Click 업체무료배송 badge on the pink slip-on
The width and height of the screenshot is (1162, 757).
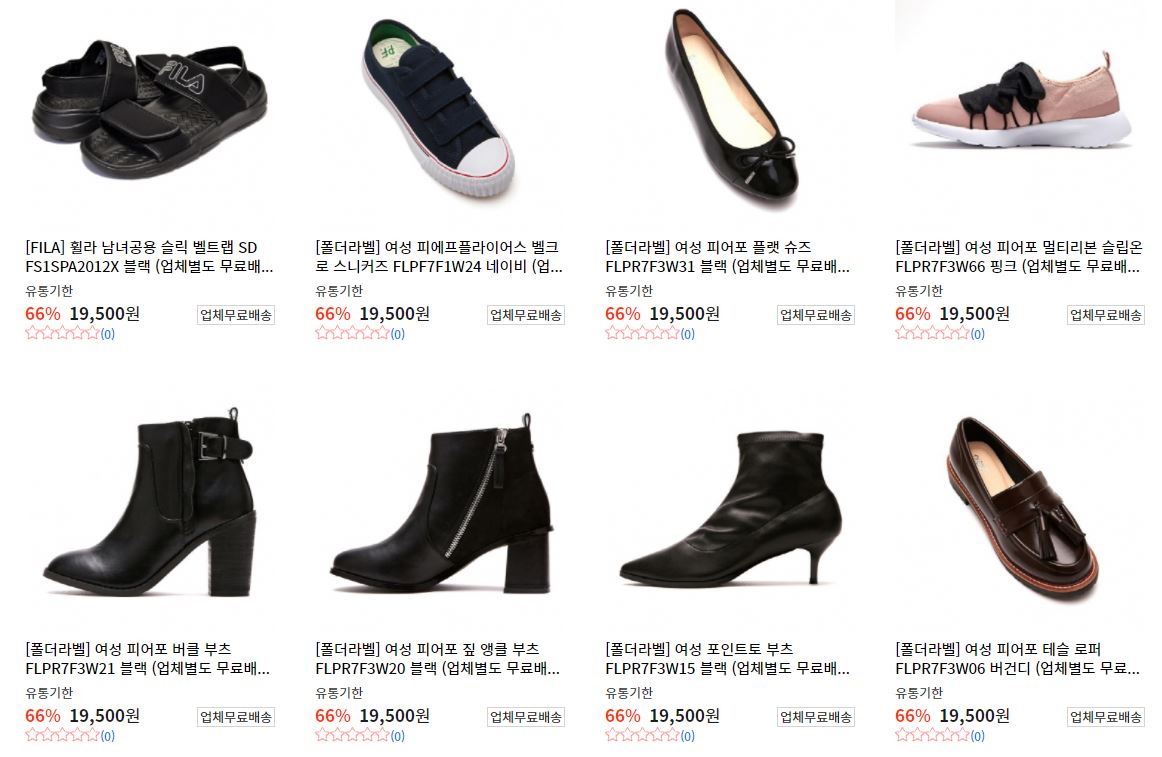[1106, 315]
